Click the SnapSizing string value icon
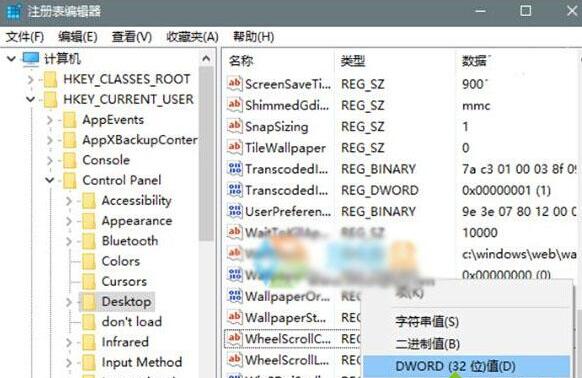The image size is (582, 378). [x=235, y=127]
